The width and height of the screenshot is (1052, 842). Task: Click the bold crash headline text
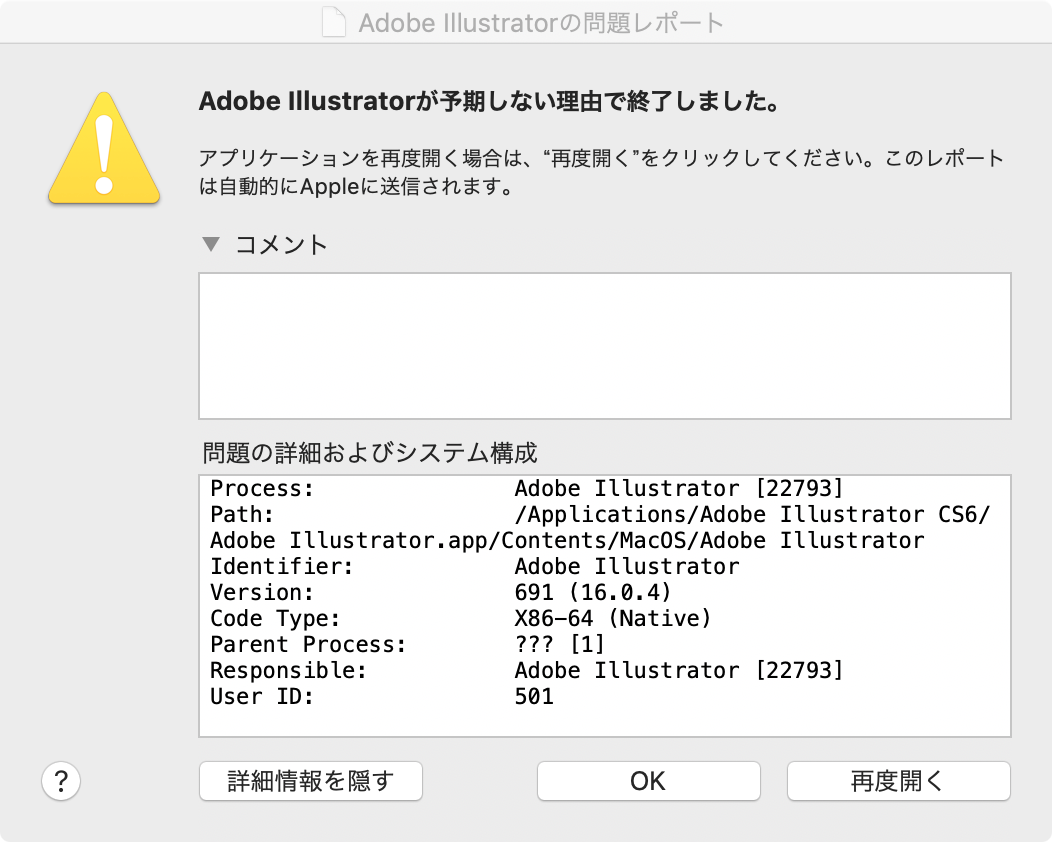click(x=490, y=101)
